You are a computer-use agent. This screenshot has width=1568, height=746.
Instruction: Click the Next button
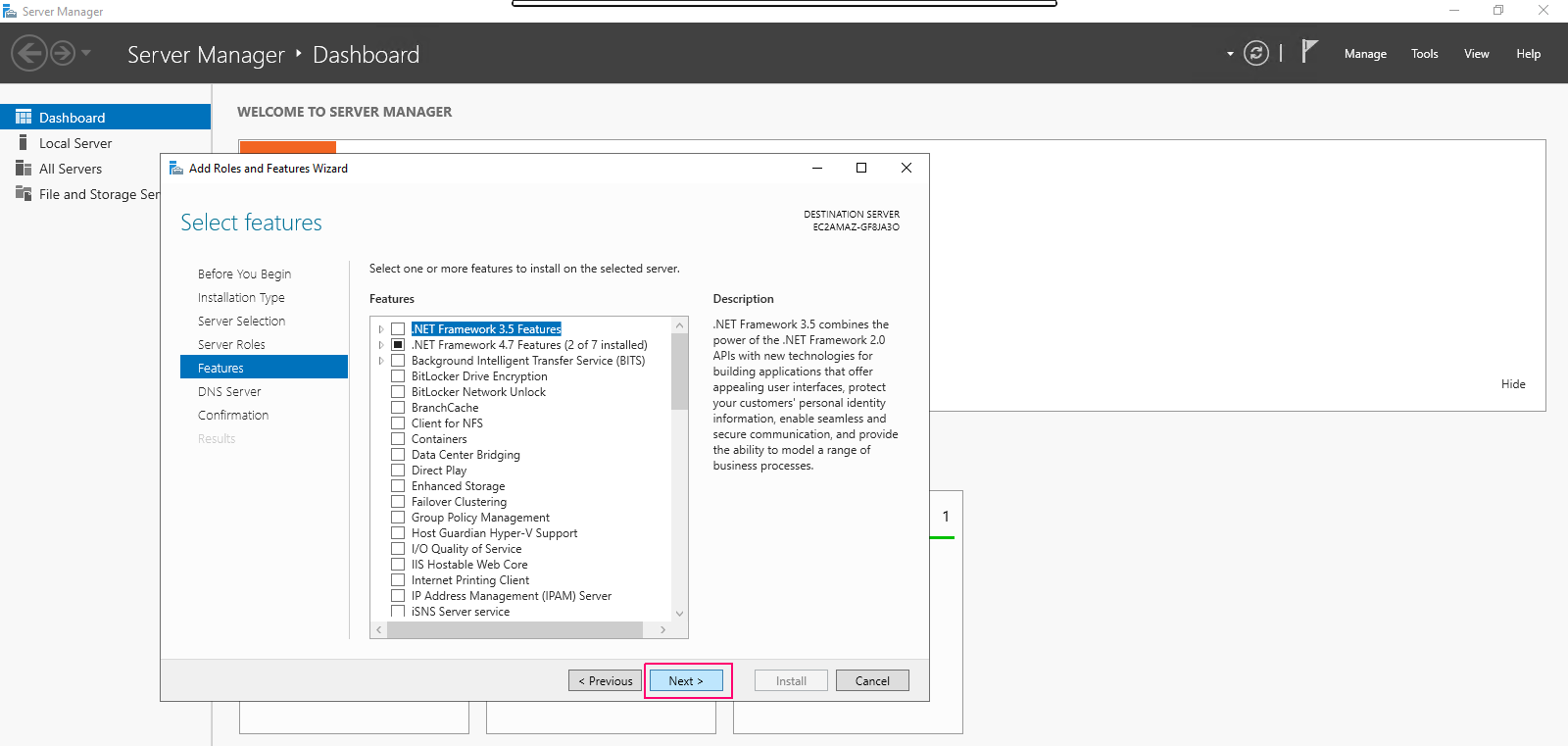click(686, 680)
